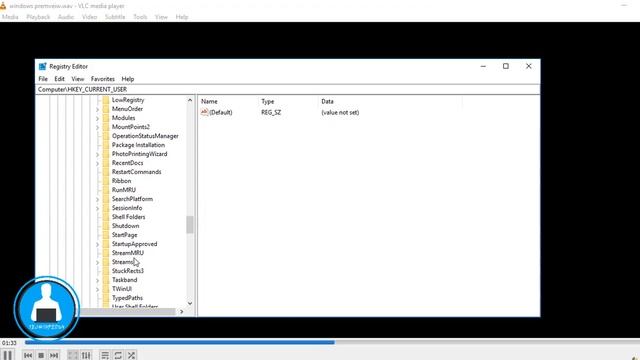Viewport: 640px width, 360px height.
Task: Select the (Default) value entry
Action: click(x=220, y=112)
